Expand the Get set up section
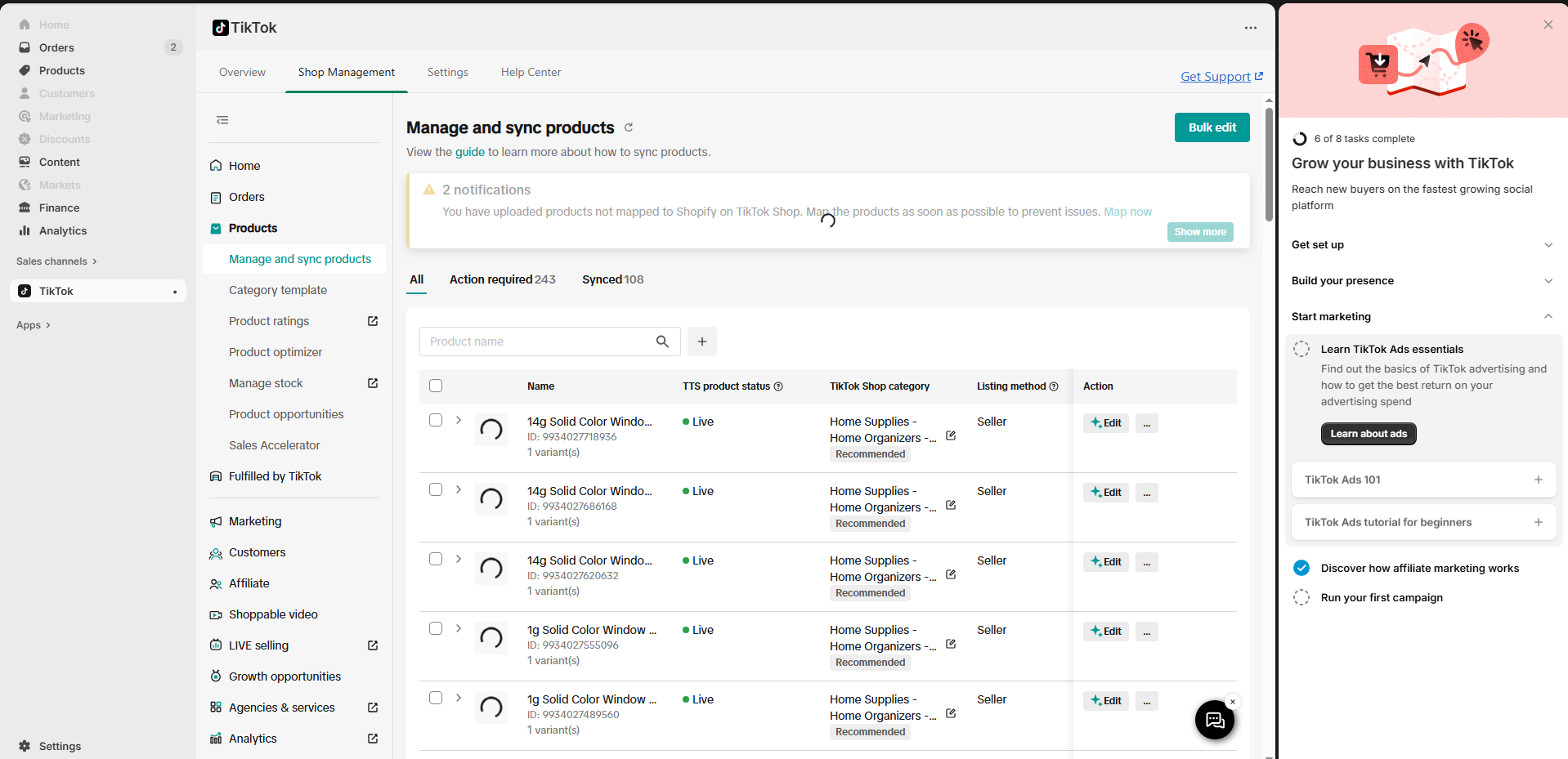The height and width of the screenshot is (759, 1568). 1422,245
